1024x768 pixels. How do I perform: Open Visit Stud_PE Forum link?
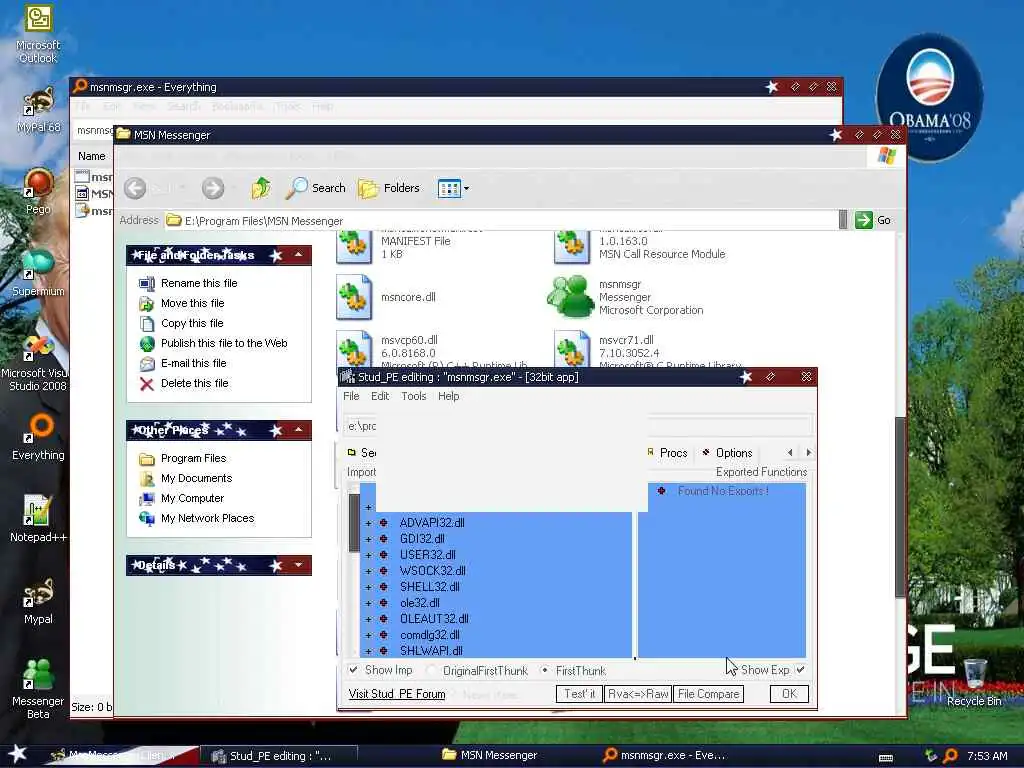[397, 694]
